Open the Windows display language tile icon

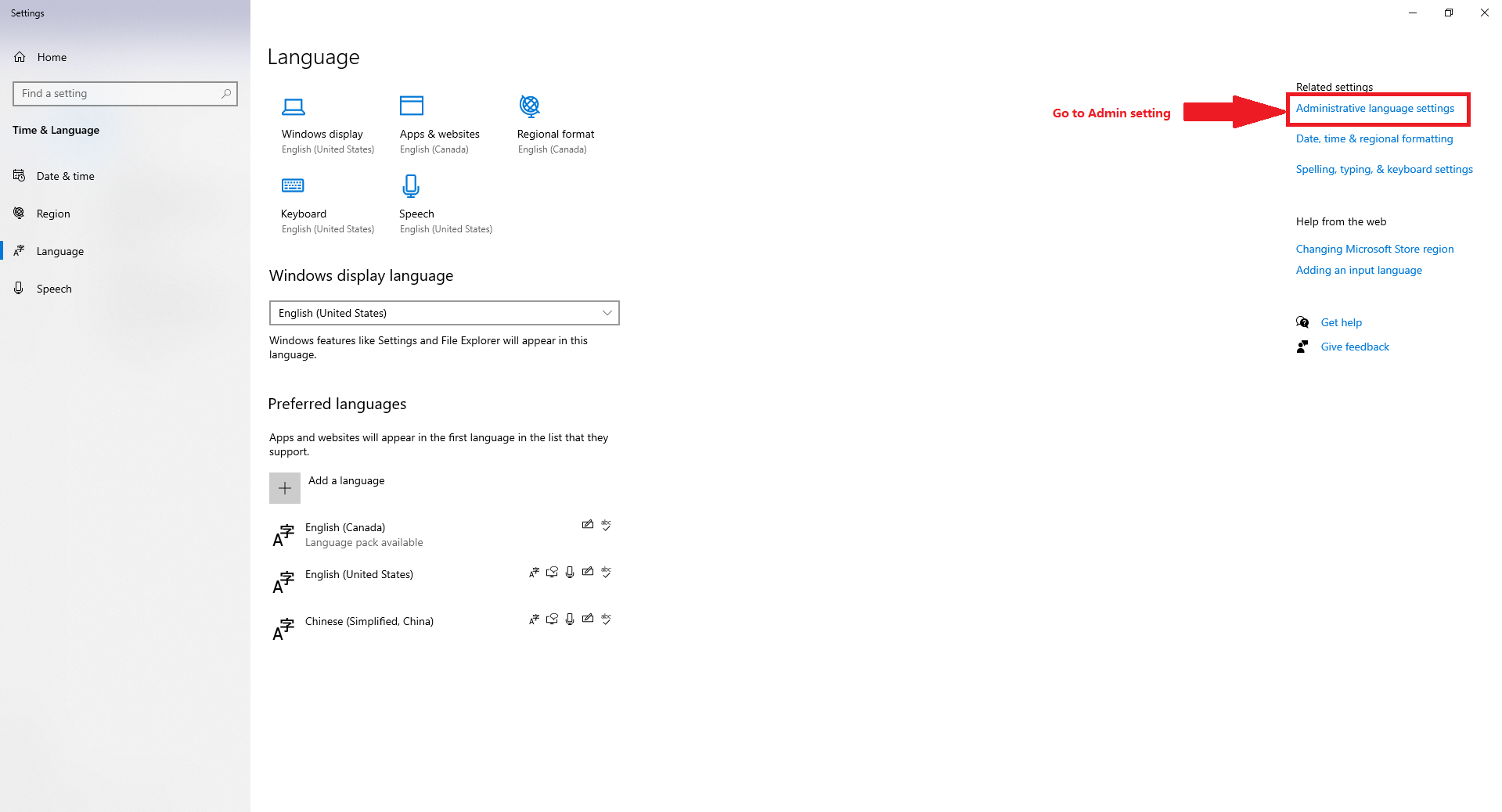(x=294, y=106)
